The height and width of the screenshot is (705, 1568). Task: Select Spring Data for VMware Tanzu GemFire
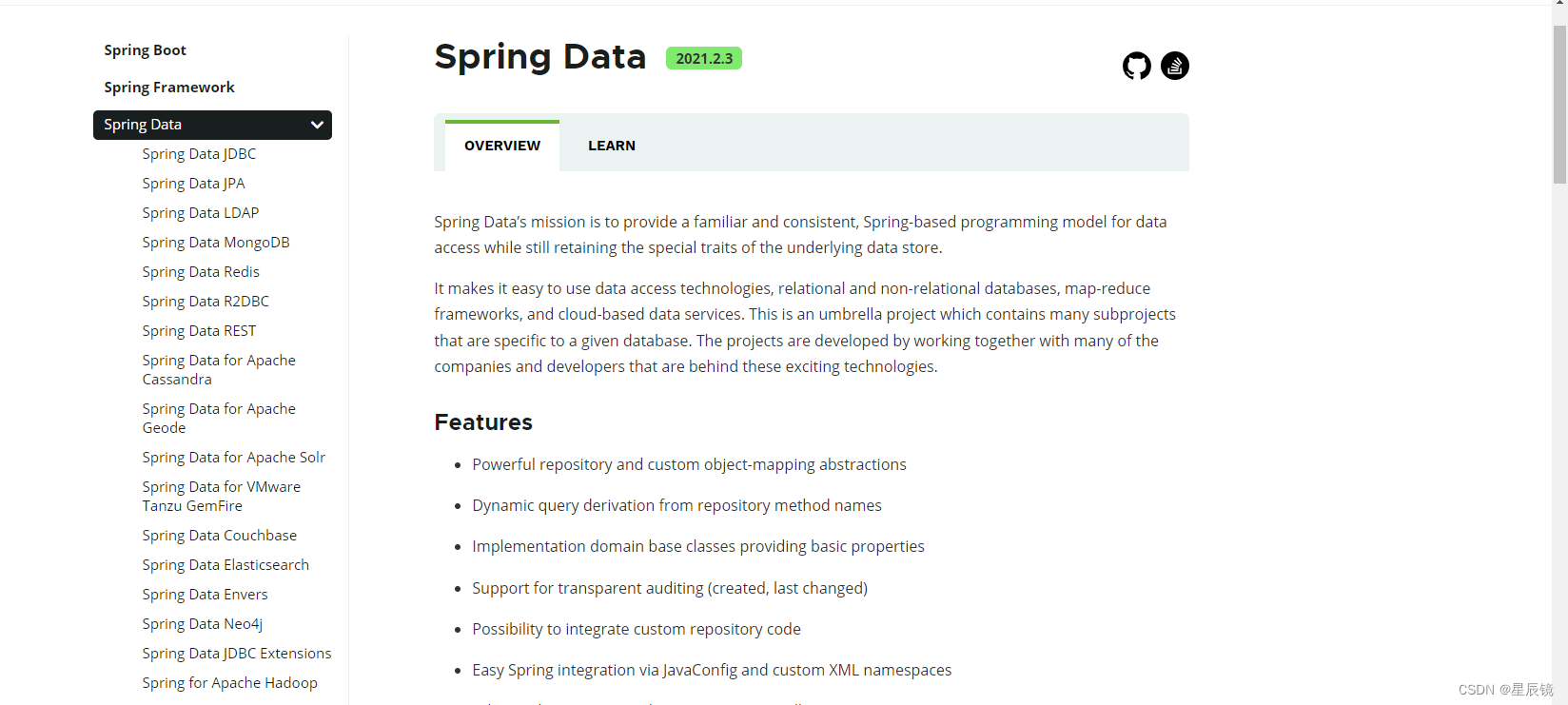click(x=221, y=496)
